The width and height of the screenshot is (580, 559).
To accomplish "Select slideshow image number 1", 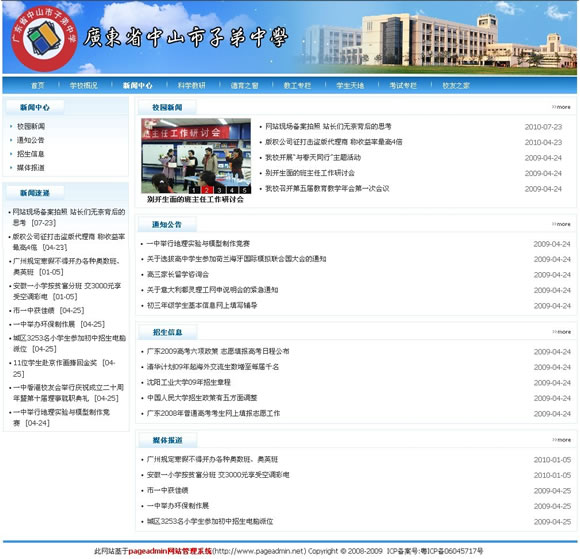I will [x=194, y=190].
